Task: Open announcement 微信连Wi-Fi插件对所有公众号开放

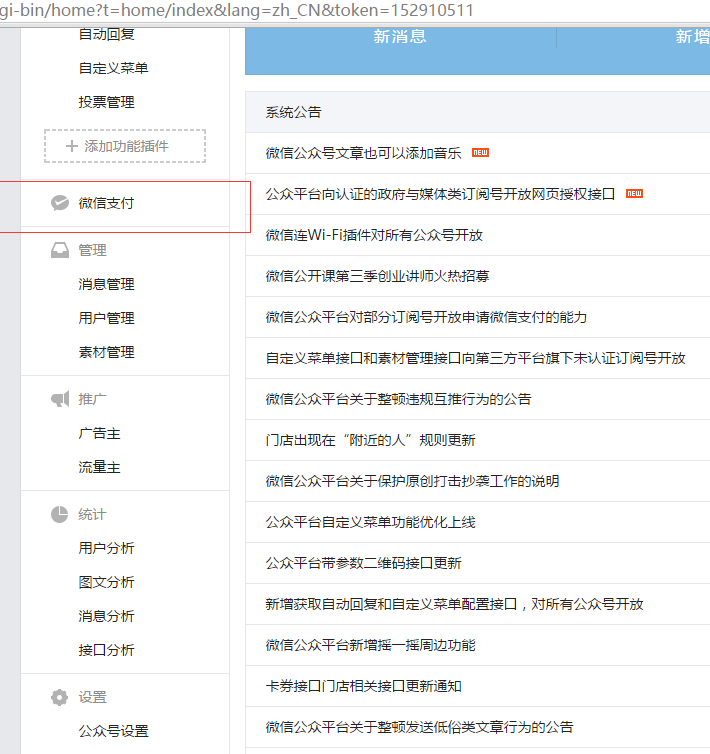Action: (374, 235)
